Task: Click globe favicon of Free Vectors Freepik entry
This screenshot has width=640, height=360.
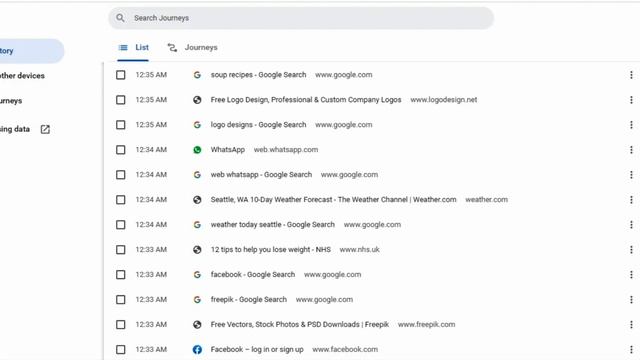Action: click(x=197, y=324)
